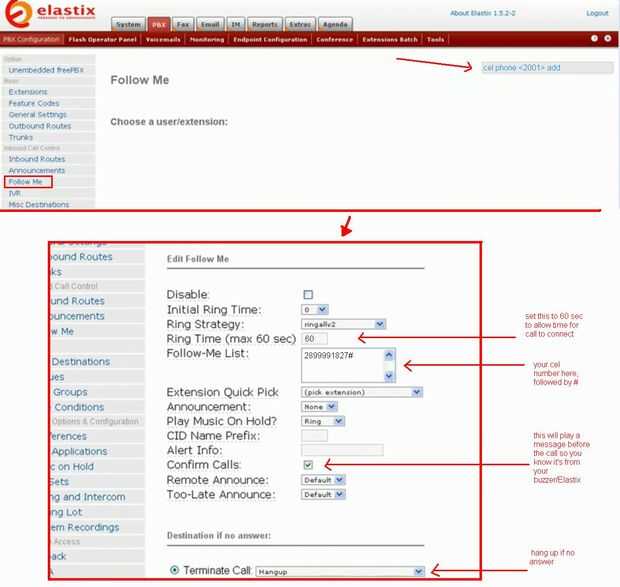Open Extensions in the sidebar
Screen dimensions: 620x587
click(x=28, y=92)
